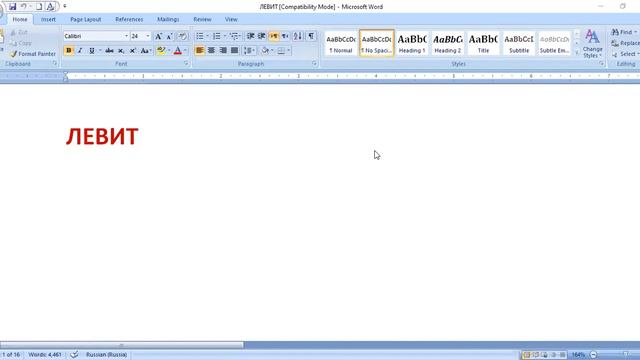Click the zoom out minus button
This screenshot has height=360, width=640.
[x=593, y=355]
